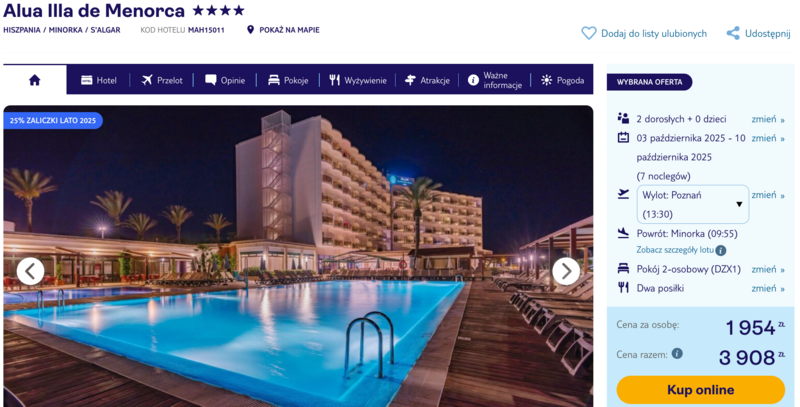Image resolution: width=800 pixels, height=407 pixels.
Task: Change room type Pokój 2-osobowy via zmień
Action: point(768,269)
